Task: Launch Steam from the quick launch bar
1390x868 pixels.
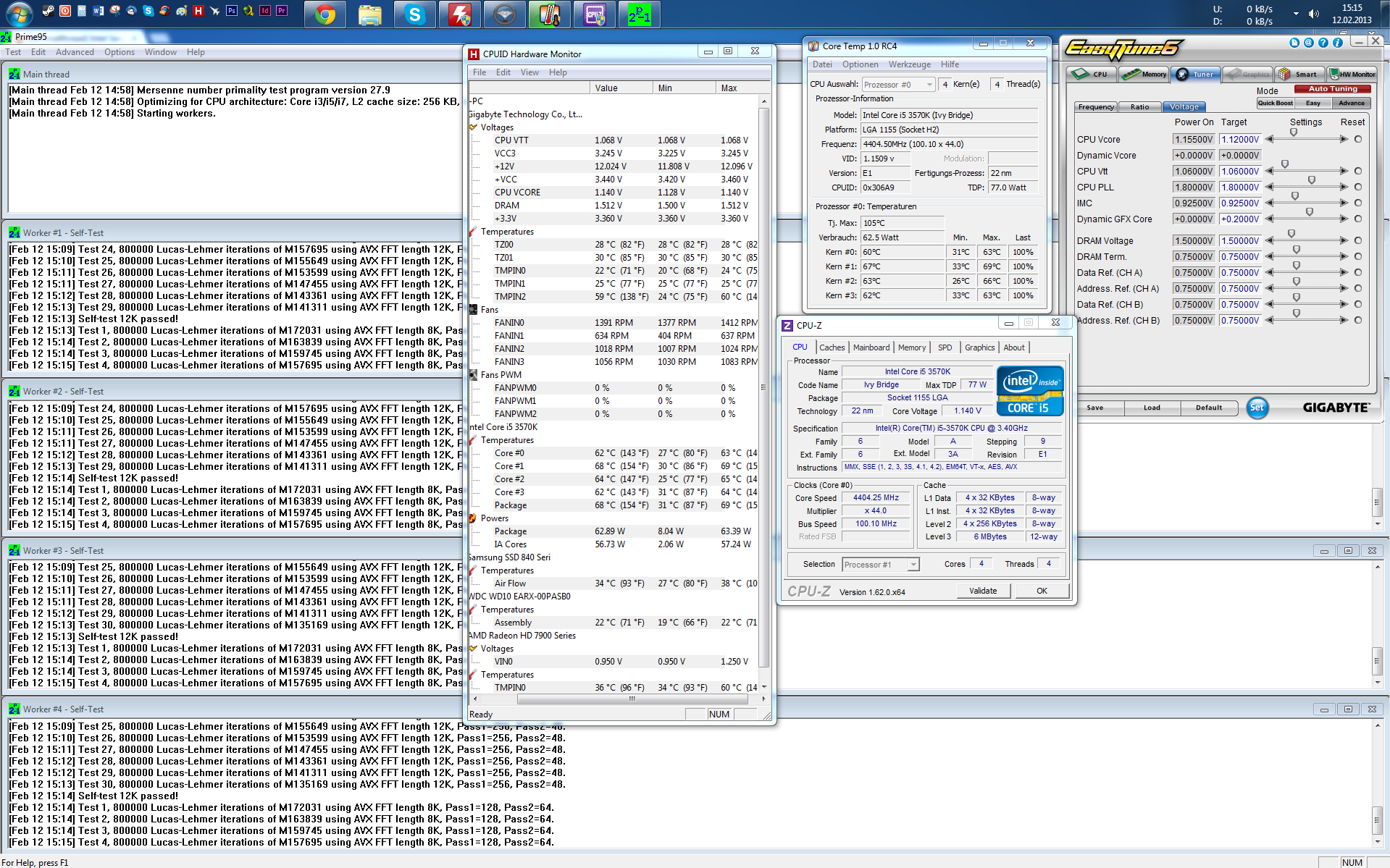Action: [48, 11]
